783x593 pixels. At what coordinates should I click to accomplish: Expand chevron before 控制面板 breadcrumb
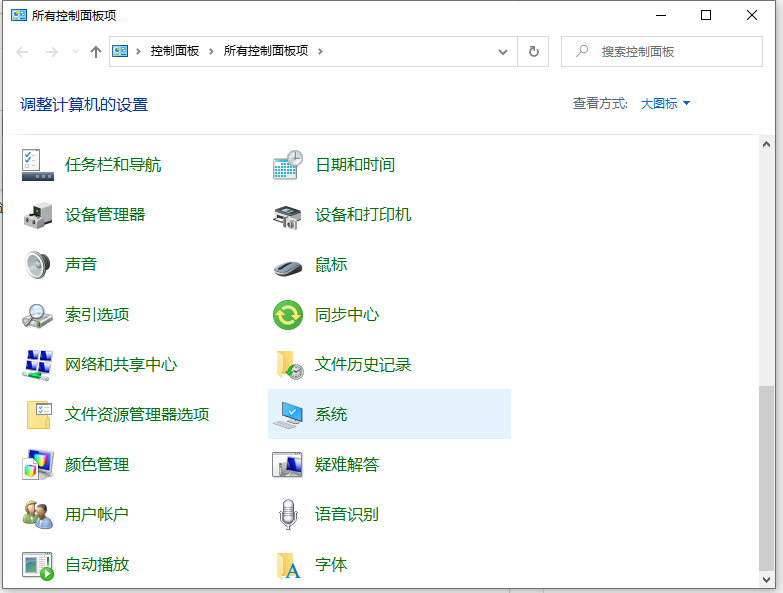(138, 51)
